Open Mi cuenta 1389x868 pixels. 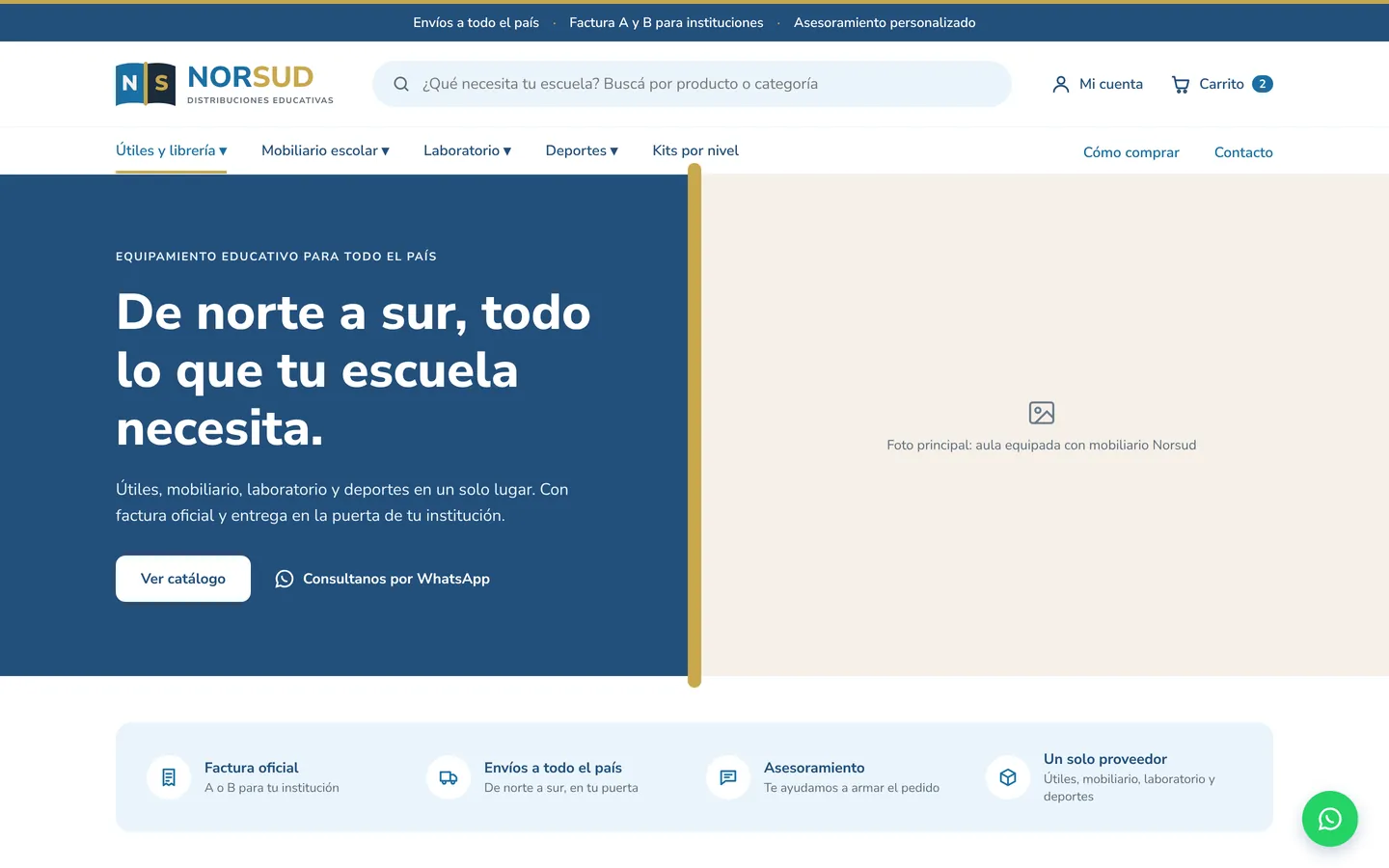pyautogui.click(x=1097, y=84)
